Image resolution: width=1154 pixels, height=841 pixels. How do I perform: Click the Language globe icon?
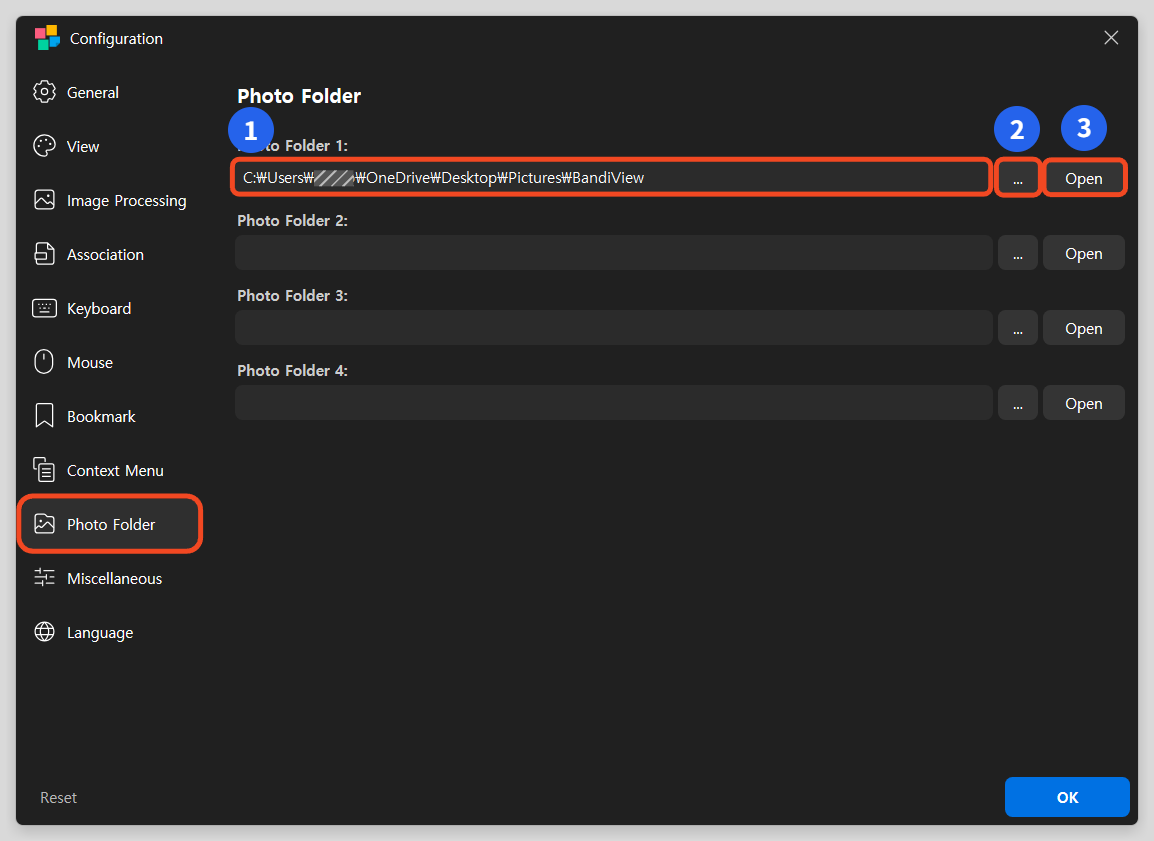point(44,632)
